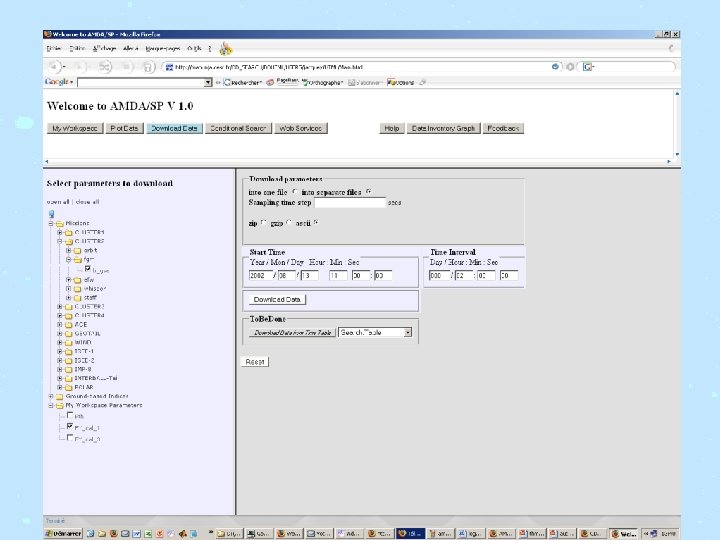This screenshot has height=540, width=720.
Task: Collapse the CLUSTER2 tree node
Action: tap(60, 241)
